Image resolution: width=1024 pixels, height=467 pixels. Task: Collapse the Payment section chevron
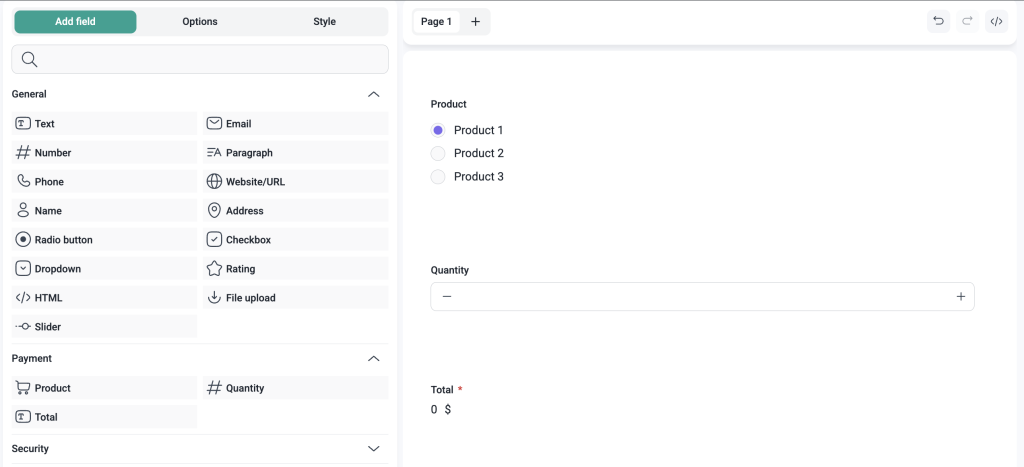(x=374, y=359)
